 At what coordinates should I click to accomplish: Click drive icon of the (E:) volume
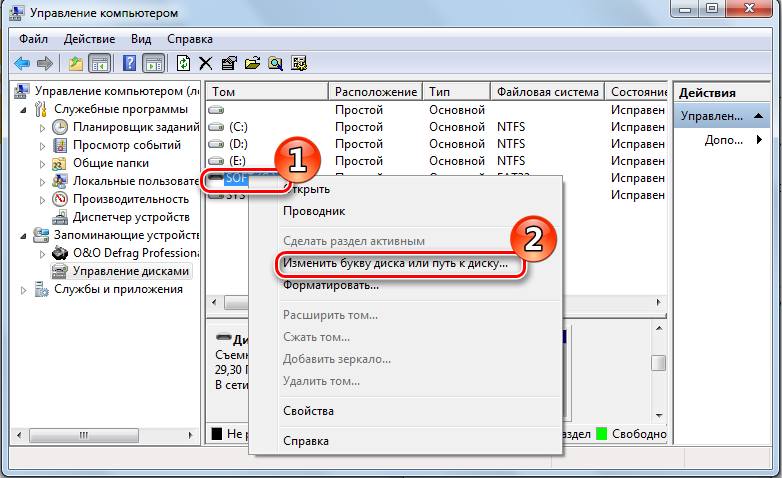click(216, 161)
